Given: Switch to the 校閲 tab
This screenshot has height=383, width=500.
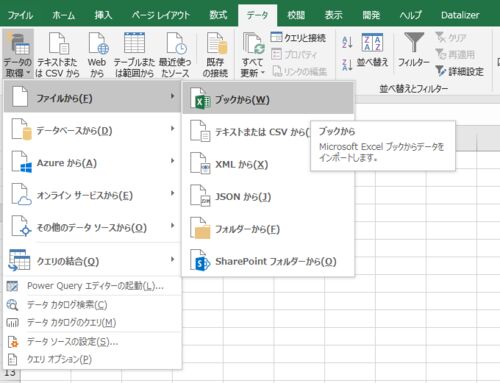Looking at the screenshot, I should (296, 15).
